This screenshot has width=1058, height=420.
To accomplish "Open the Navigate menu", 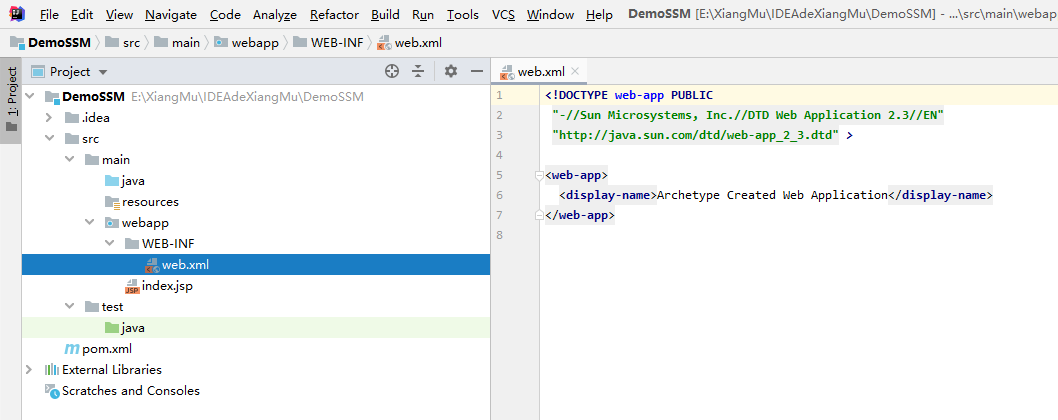I will pyautogui.click(x=171, y=14).
